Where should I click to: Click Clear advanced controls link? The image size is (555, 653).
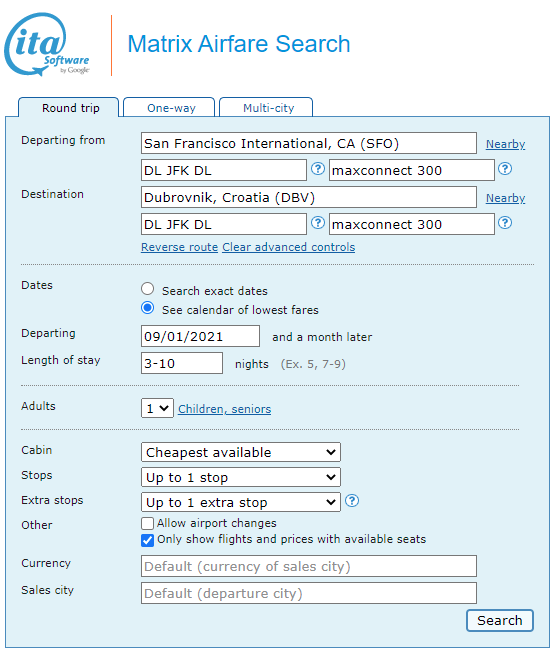click(x=289, y=247)
